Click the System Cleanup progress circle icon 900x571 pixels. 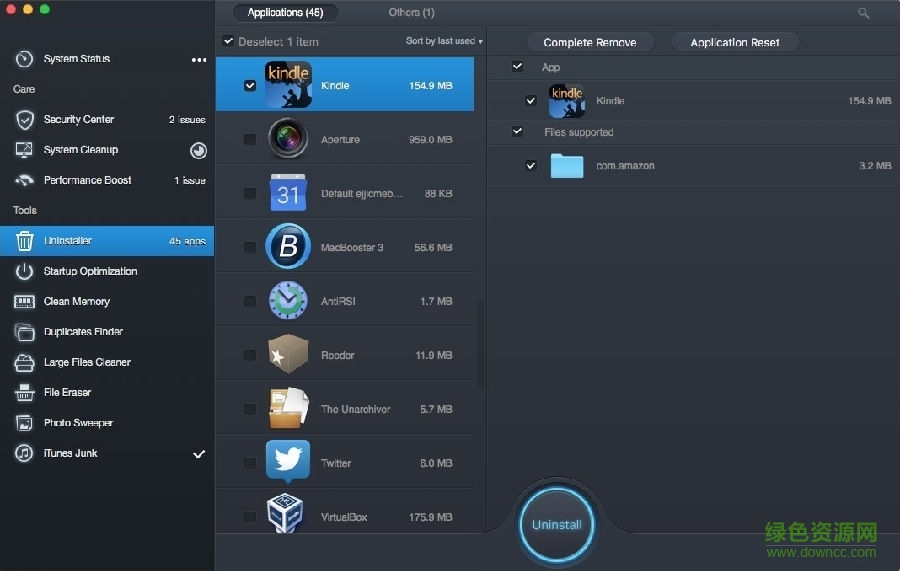tap(198, 150)
